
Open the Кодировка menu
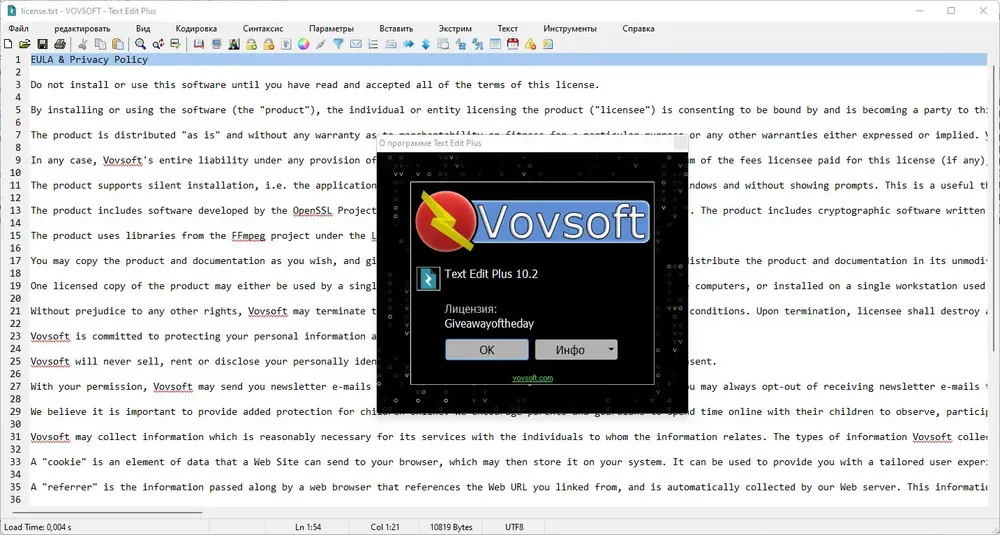click(x=196, y=29)
